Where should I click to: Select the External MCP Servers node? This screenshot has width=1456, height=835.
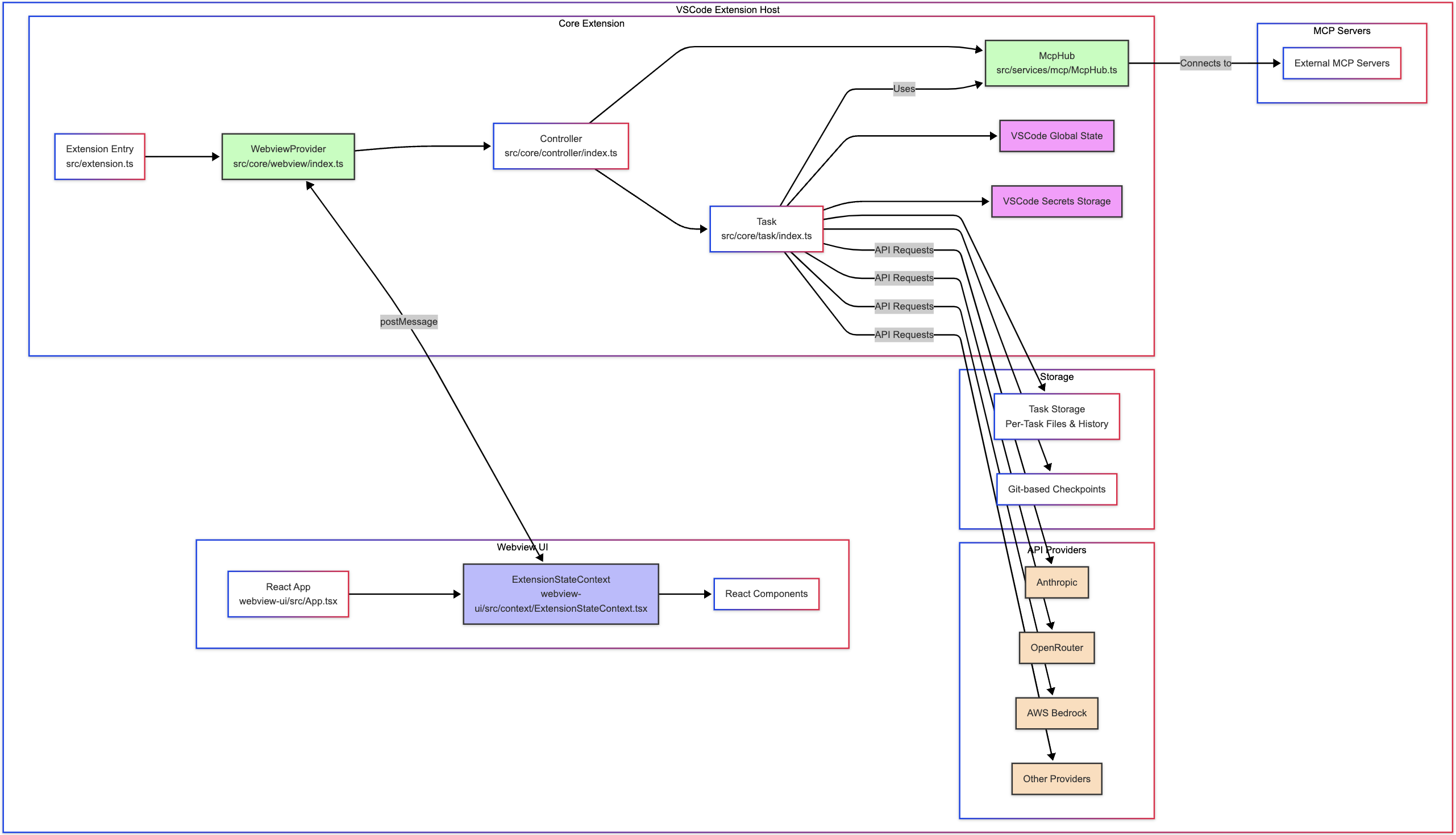1341,63
